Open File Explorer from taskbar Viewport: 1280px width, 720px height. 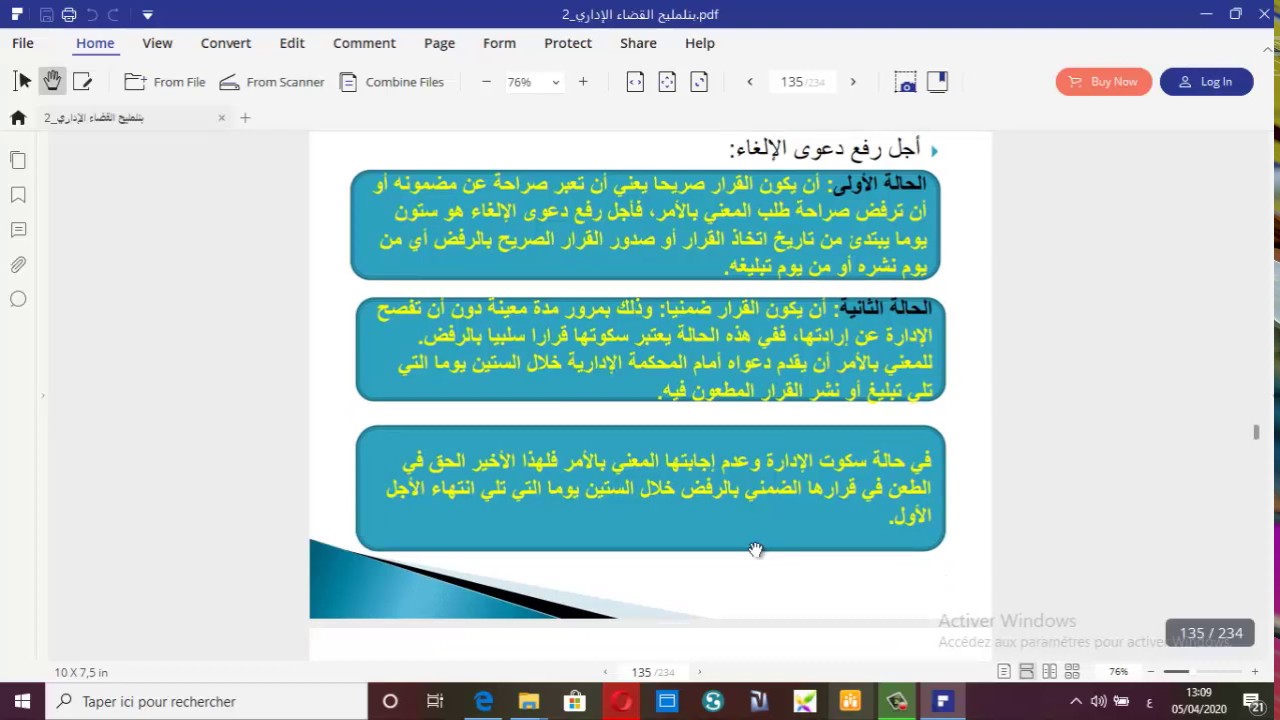click(529, 702)
